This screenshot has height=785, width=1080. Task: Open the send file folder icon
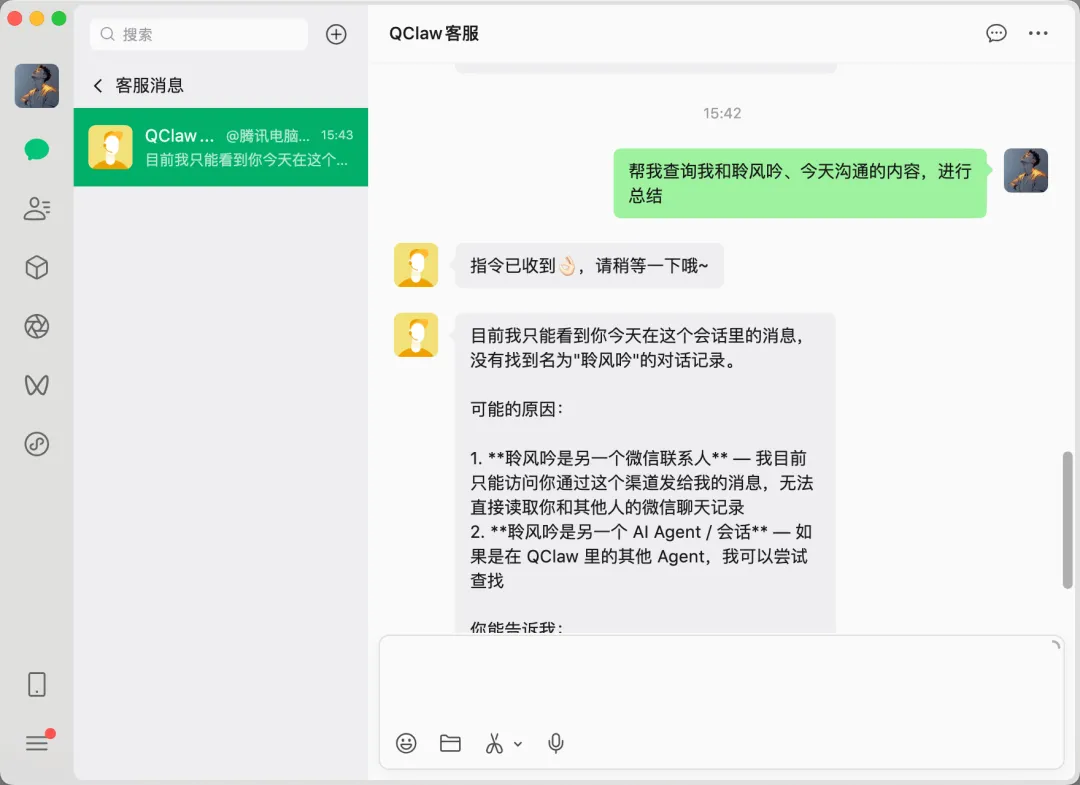[450, 743]
